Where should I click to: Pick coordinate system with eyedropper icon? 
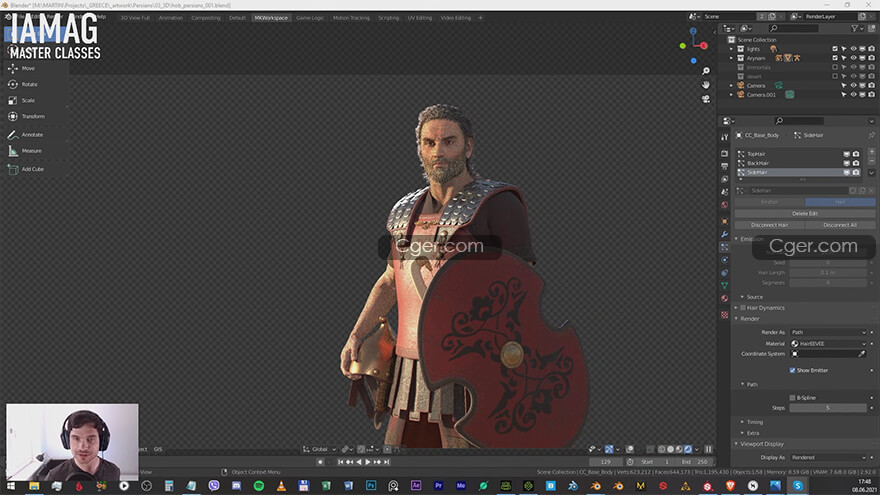(861, 354)
